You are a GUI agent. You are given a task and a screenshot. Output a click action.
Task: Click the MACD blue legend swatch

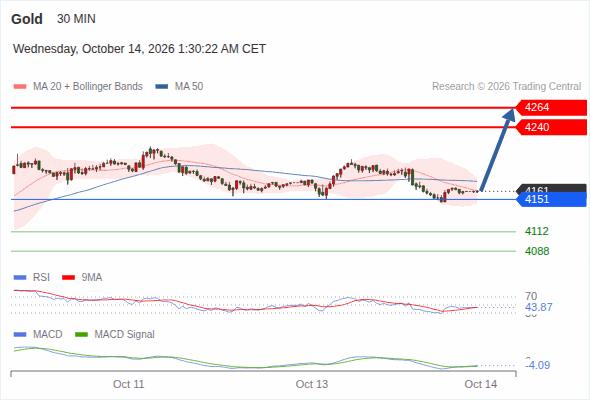20,334
